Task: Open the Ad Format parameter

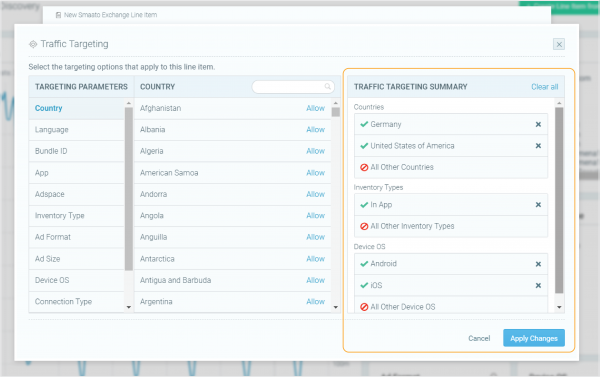Action: pyautogui.click(x=77, y=237)
